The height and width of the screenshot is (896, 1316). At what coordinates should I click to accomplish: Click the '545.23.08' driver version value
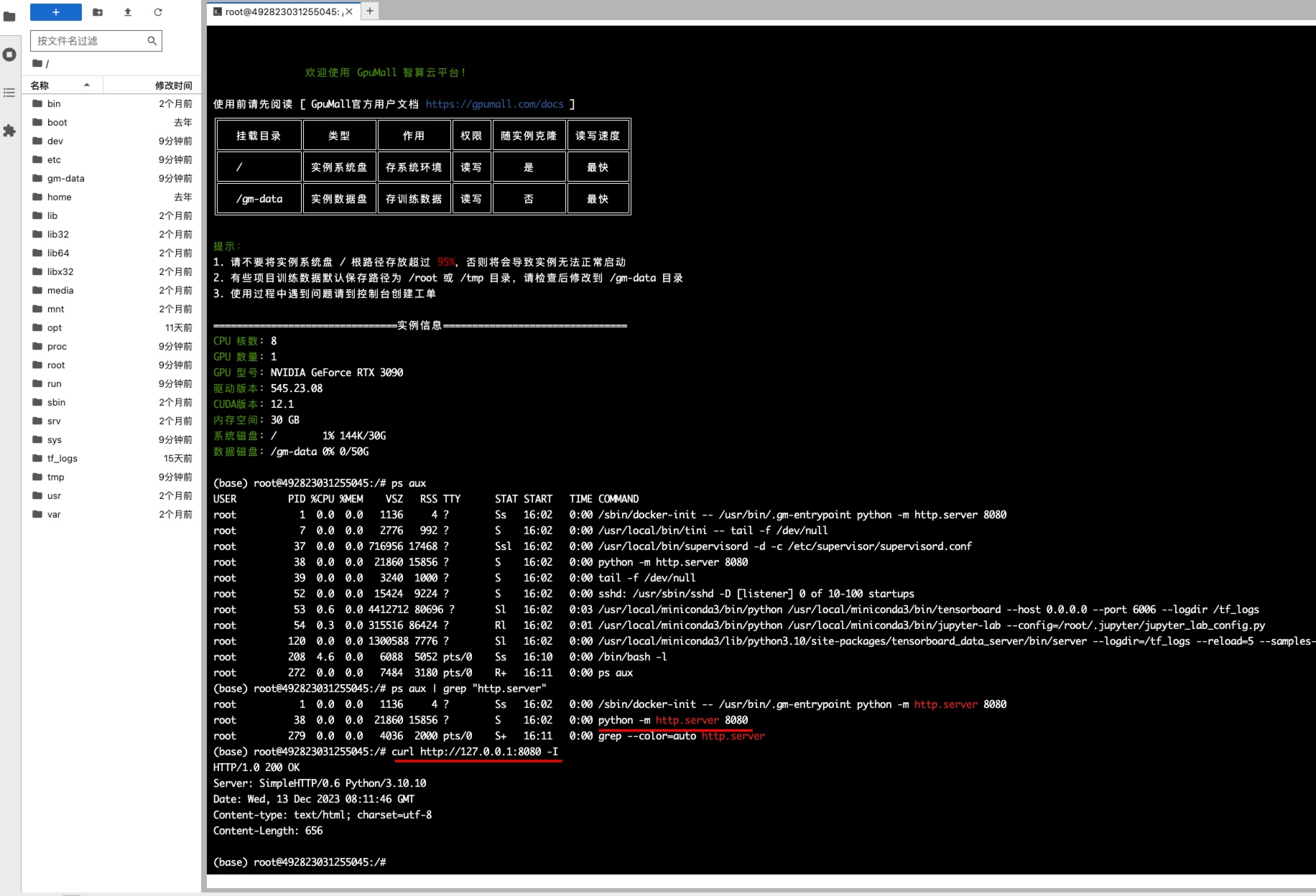(x=297, y=388)
